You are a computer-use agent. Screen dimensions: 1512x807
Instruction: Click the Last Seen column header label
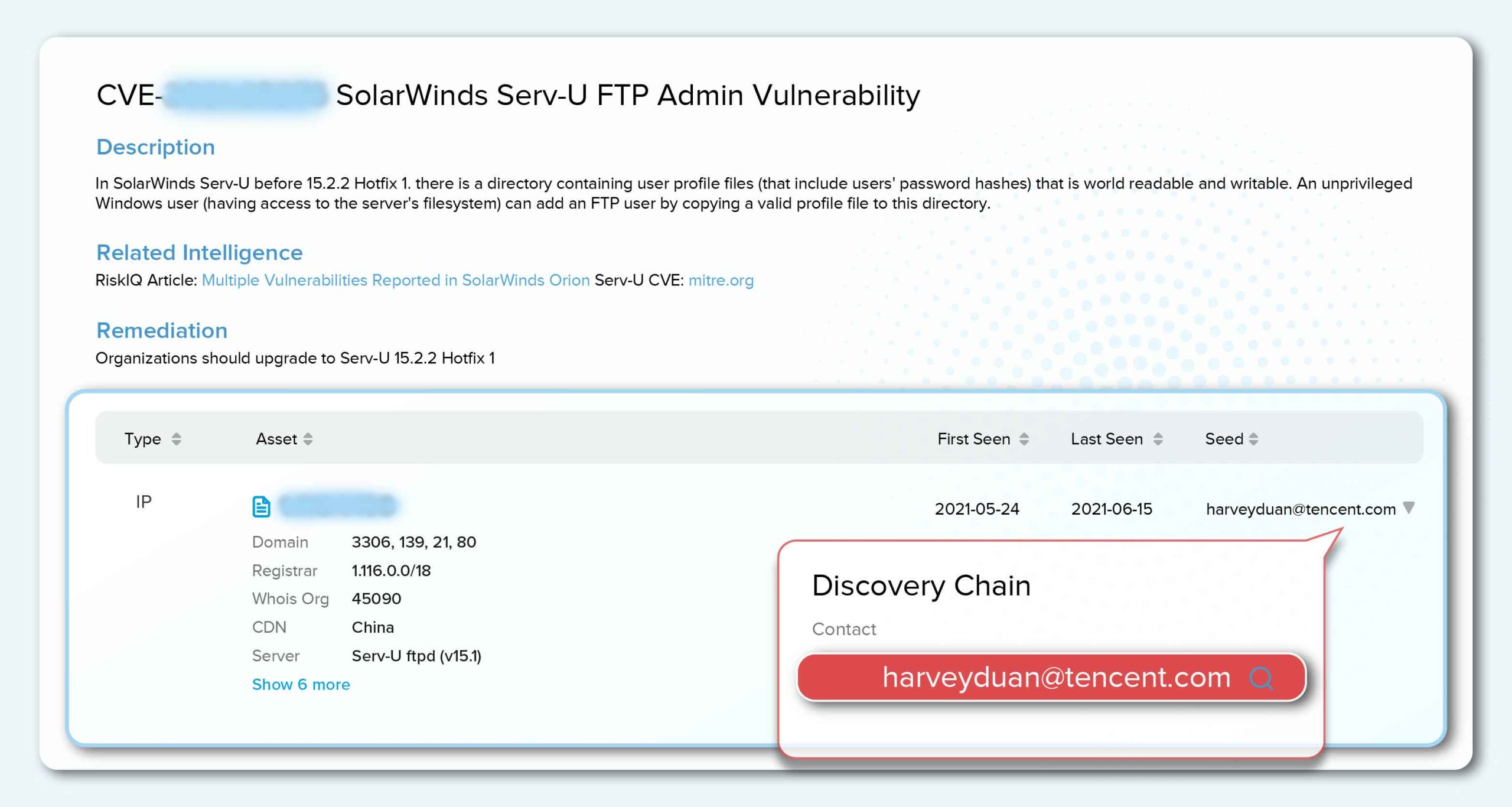(1107, 439)
